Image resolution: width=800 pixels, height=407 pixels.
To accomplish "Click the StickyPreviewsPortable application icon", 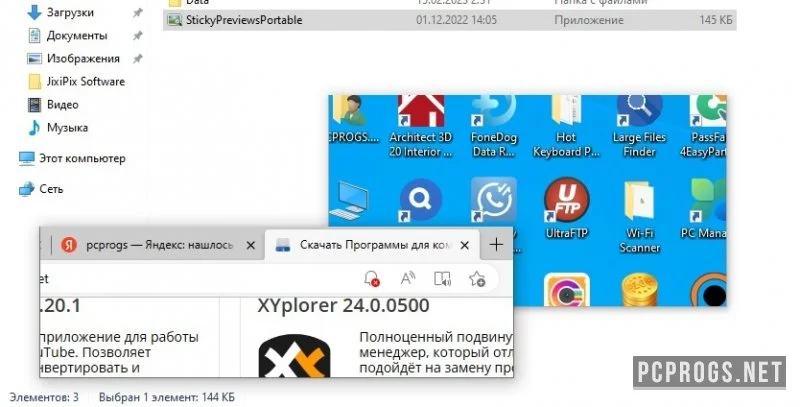I will coord(175,20).
